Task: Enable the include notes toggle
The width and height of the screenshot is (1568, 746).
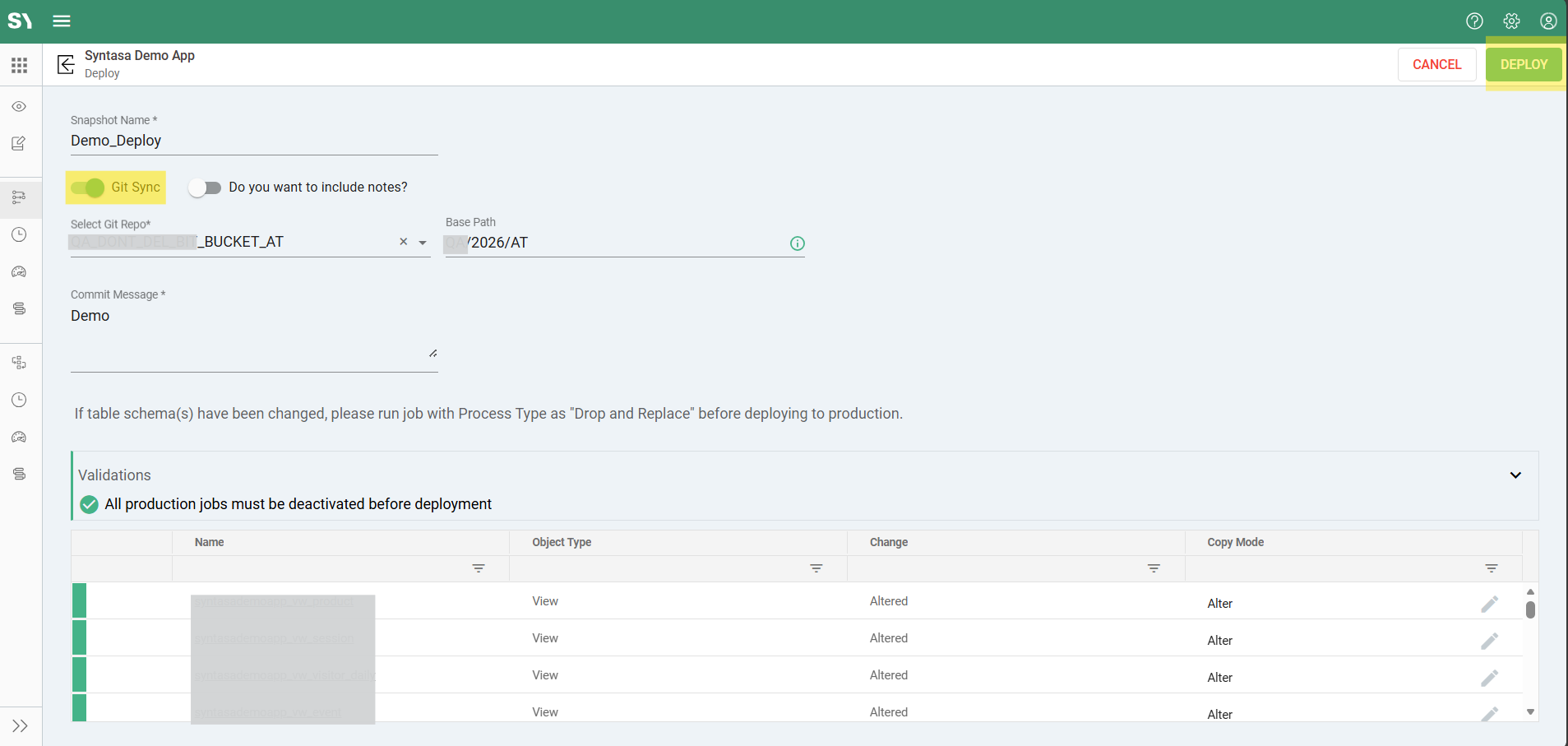Action: click(205, 188)
